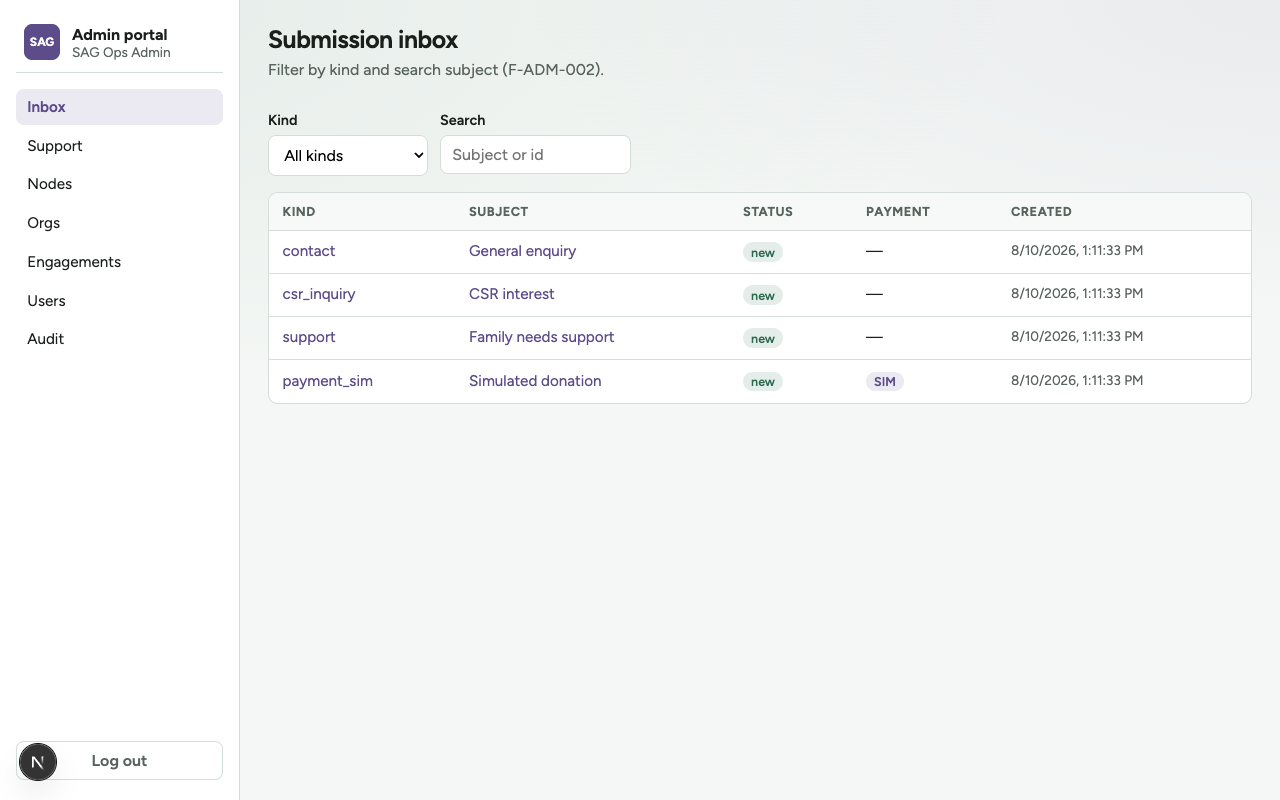The image size is (1280, 800).
Task: Go to Inbox in the sidebar
Action: pos(119,107)
